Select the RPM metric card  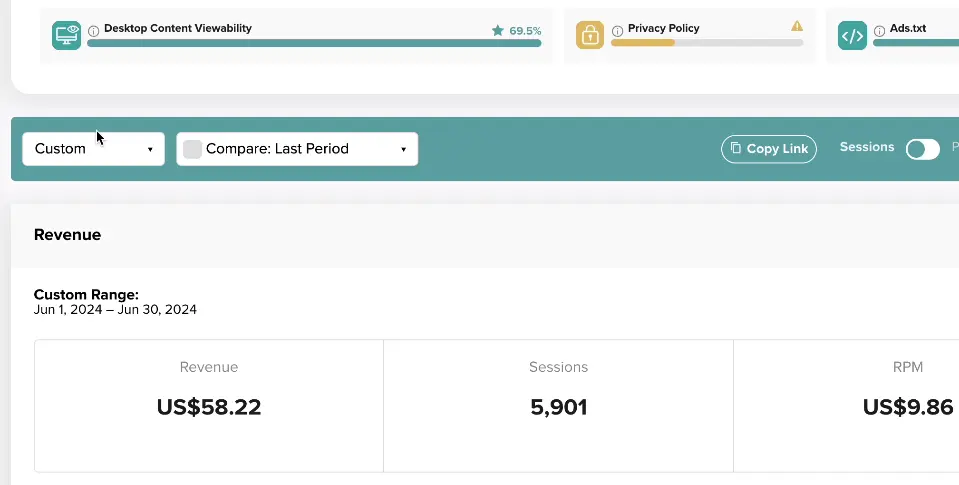click(x=846, y=406)
